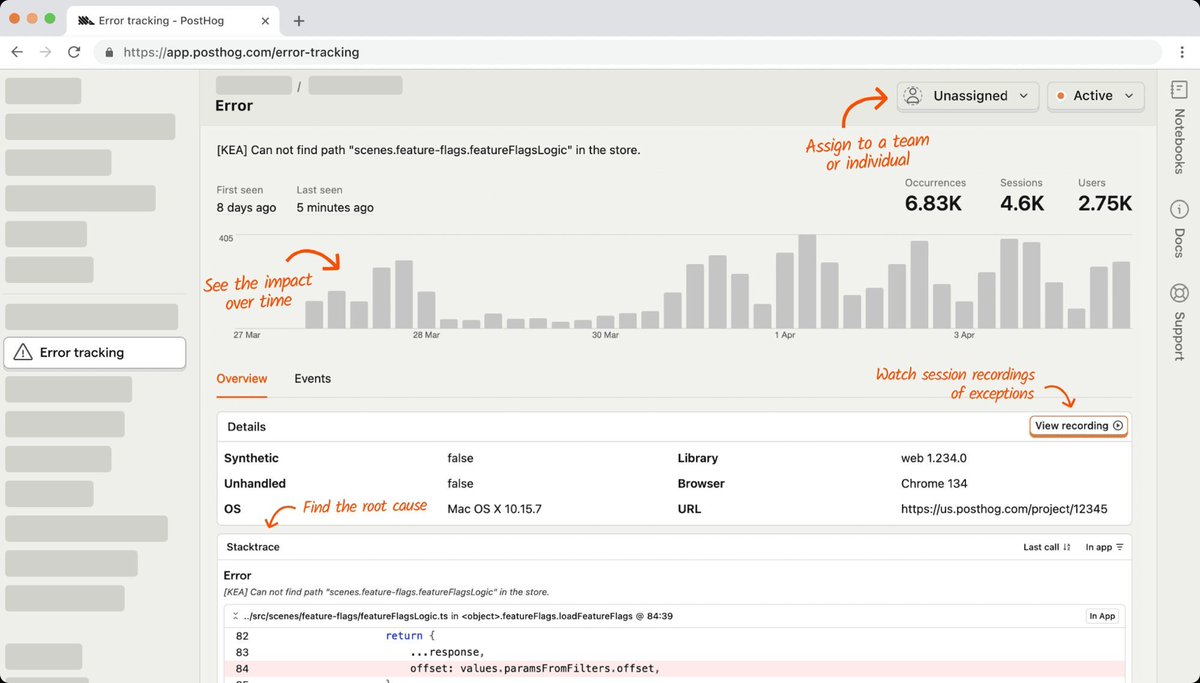This screenshot has width=1200, height=683.
Task: Click the KEA error title text
Action: tap(428, 150)
